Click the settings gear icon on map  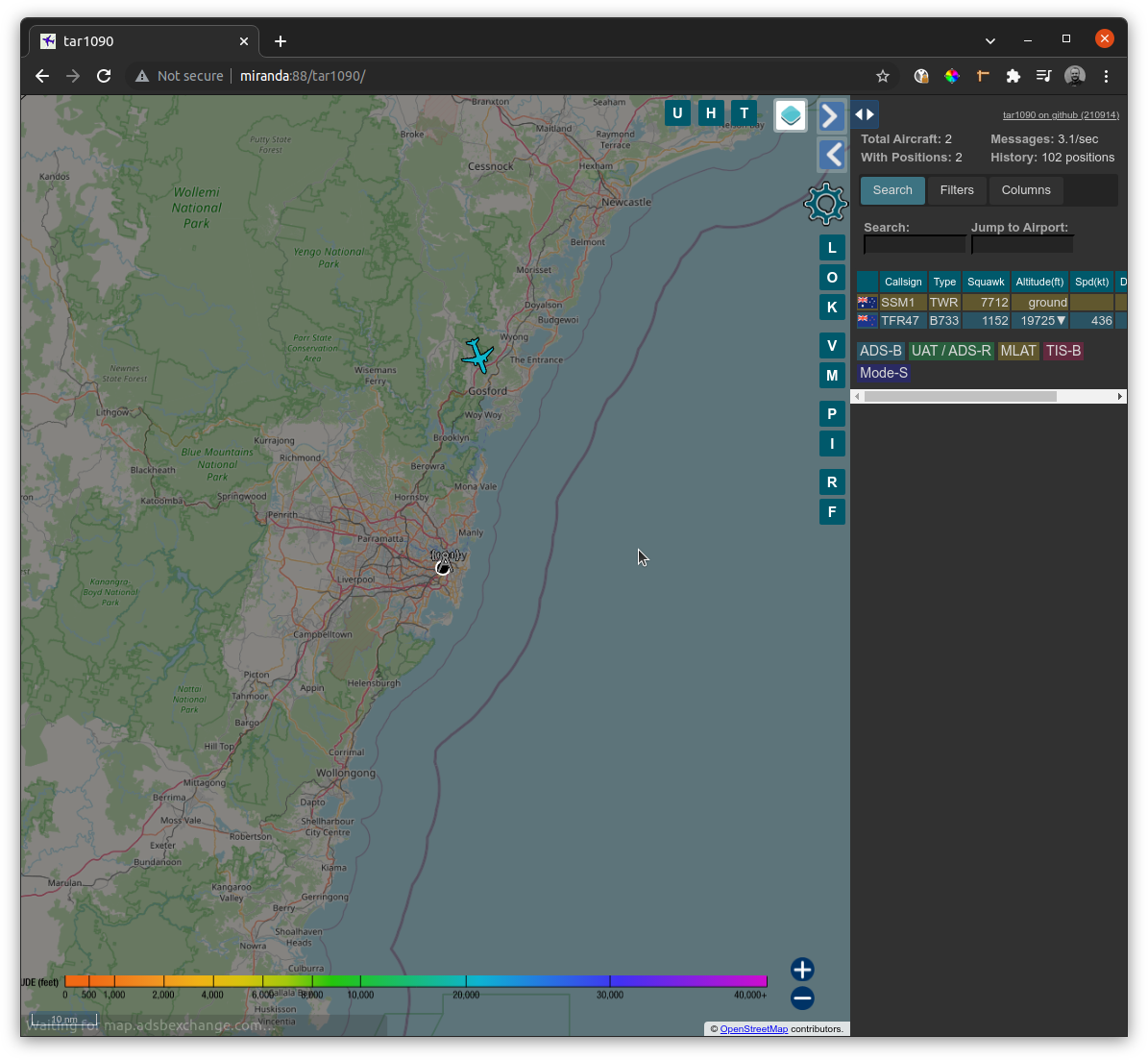pyautogui.click(x=825, y=204)
